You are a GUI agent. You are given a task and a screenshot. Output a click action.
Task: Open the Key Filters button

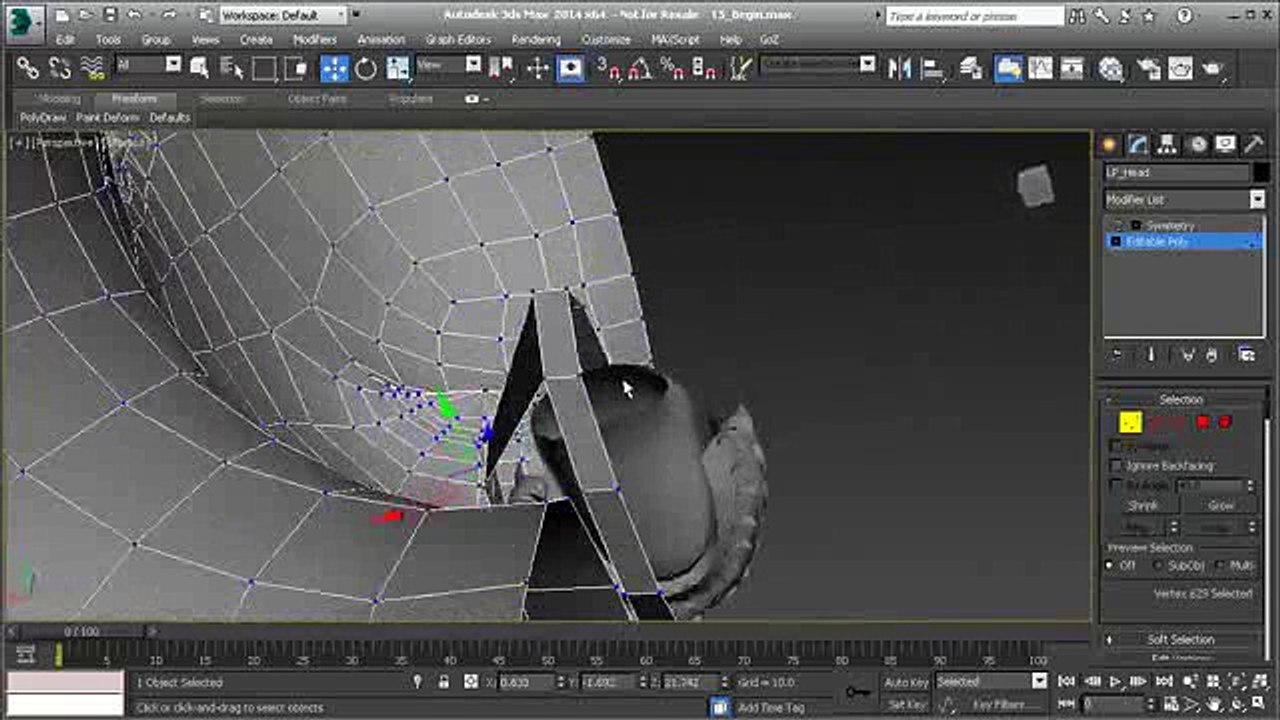(998, 704)
